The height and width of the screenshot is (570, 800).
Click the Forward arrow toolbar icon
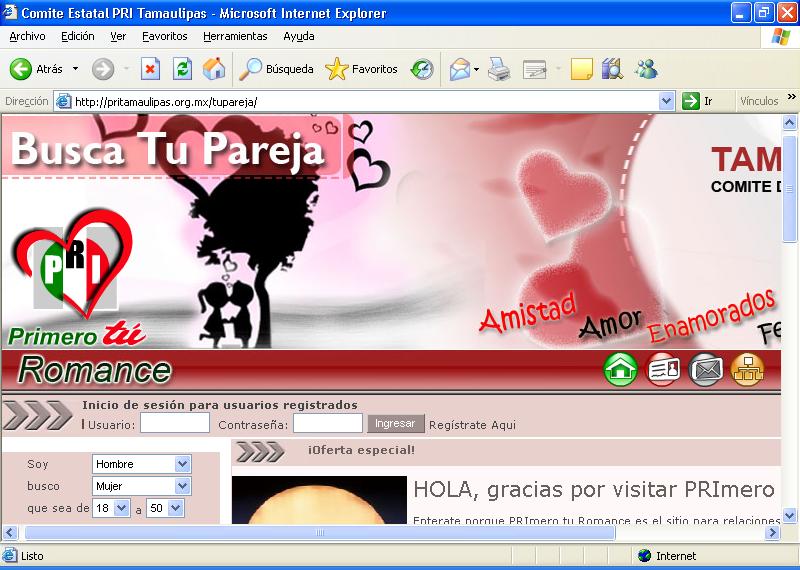[x=103, y=69]
